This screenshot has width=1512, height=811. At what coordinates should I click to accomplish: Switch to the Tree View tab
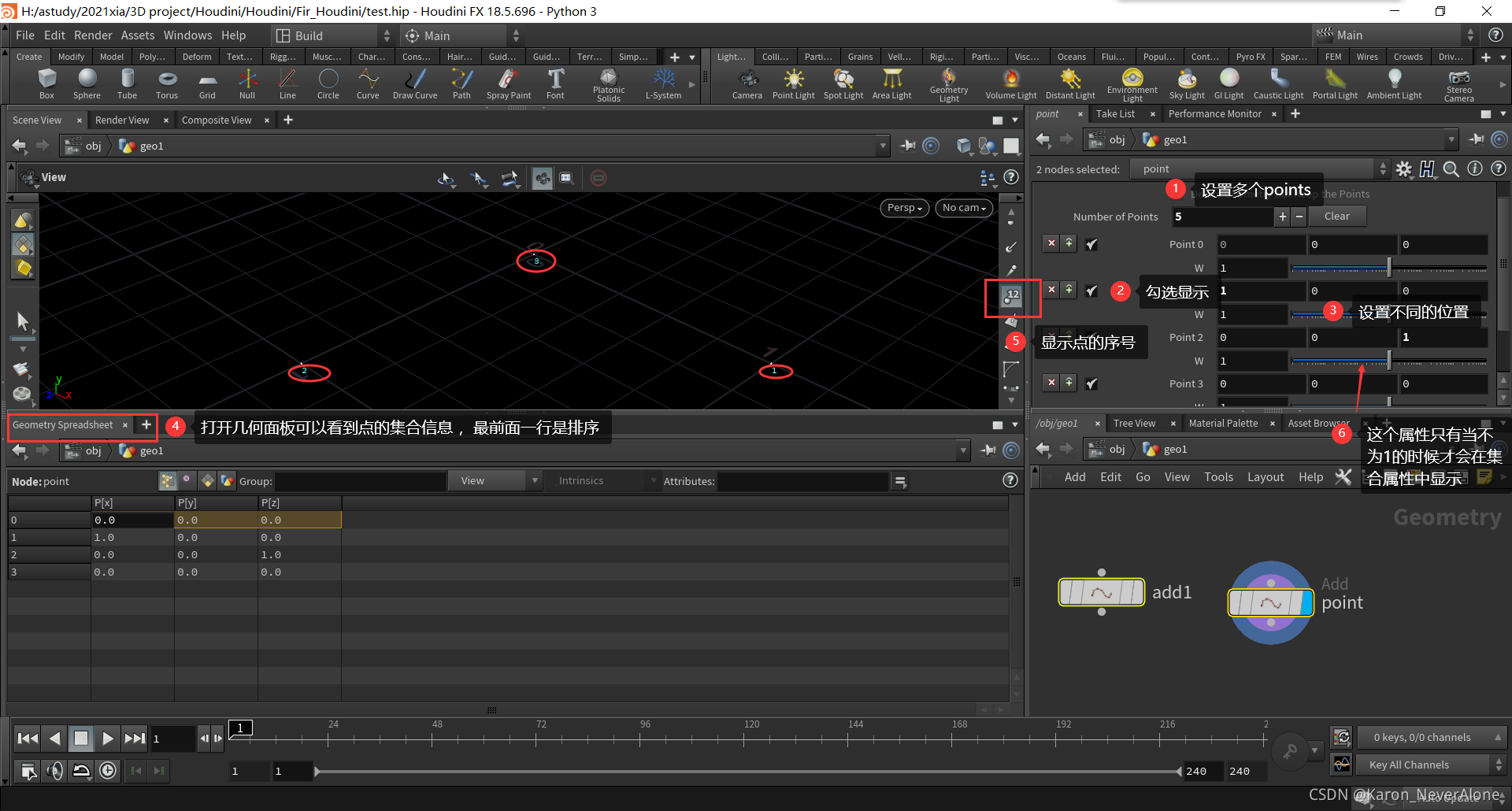(x=1134, y=424)
